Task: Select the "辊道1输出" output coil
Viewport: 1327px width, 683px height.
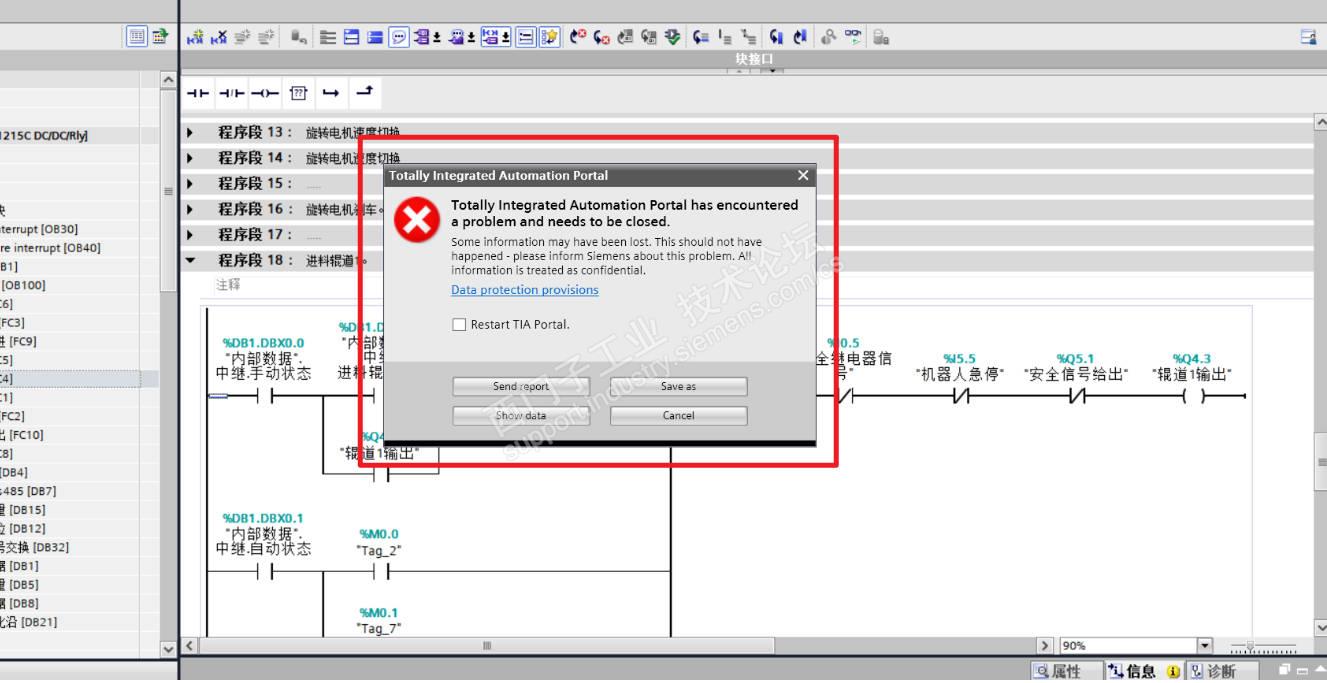Action: pyautogui.click(x=1192, y=396)
